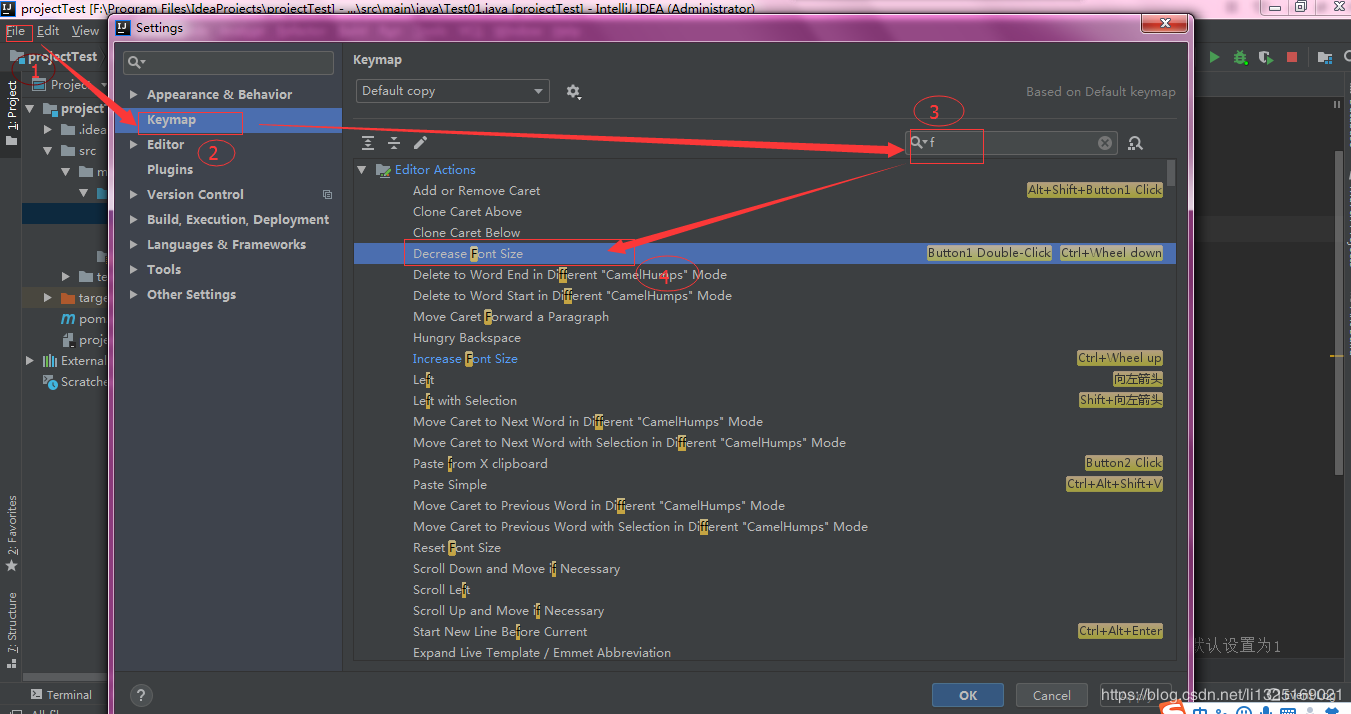Click the Scratches icon in project tree
This screenshot has height=714, width=1351.
click(50, 381)
